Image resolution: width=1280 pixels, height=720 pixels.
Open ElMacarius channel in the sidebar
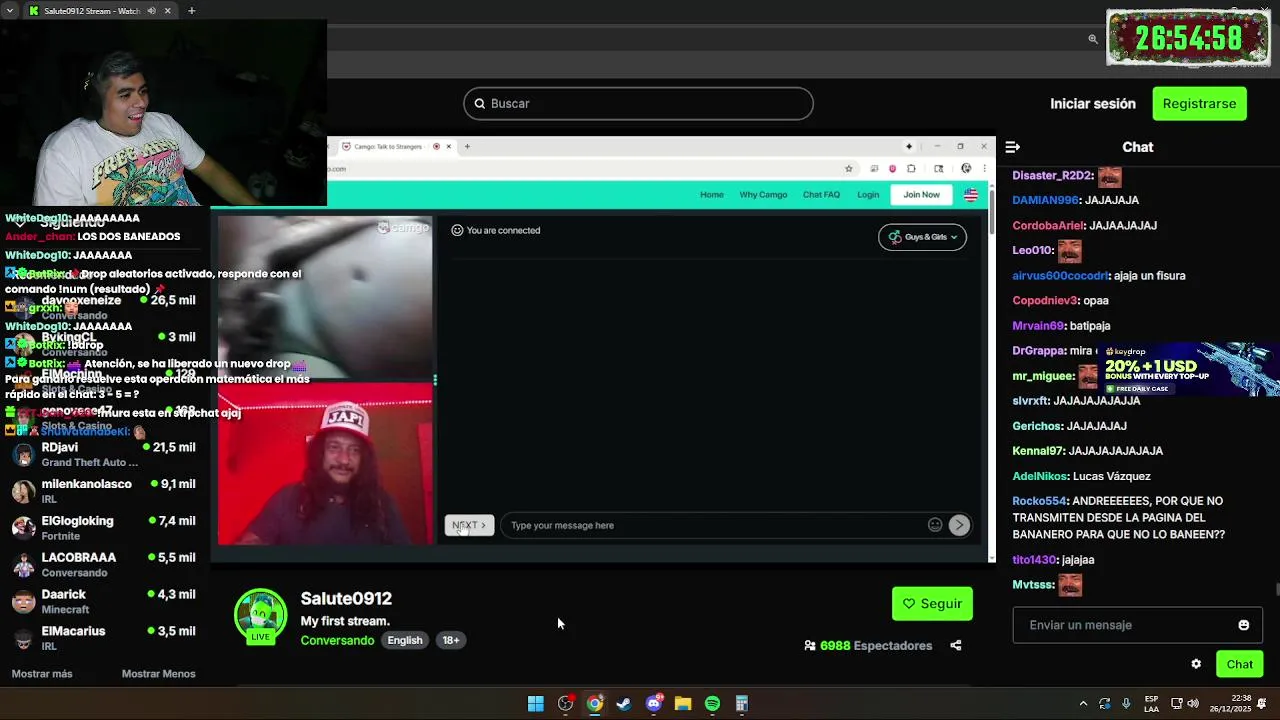[104, 638]
